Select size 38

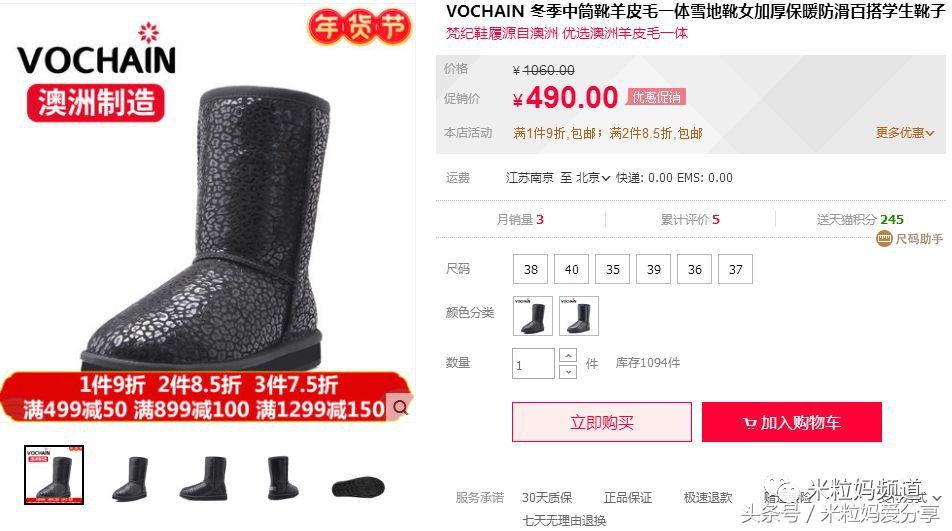click(x=531, y=269)
